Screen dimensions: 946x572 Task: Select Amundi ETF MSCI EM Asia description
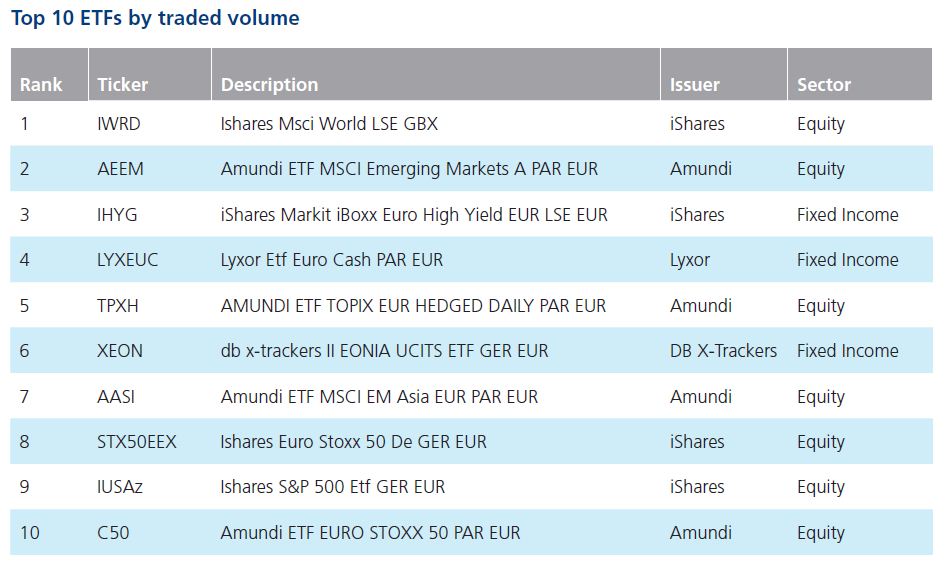(x=379, y=397)
